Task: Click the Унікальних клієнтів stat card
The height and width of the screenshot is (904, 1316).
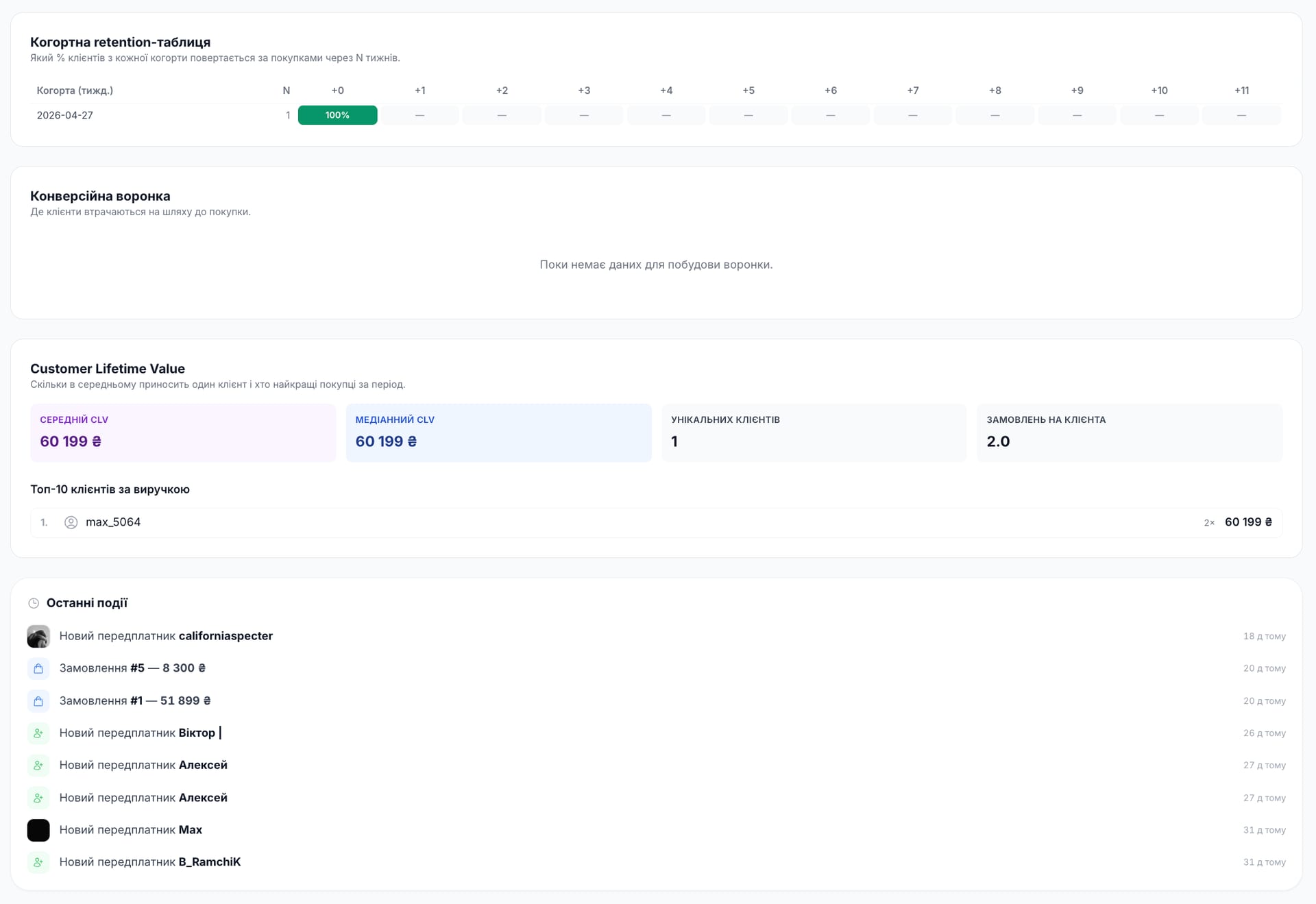Action: pyautogui.click(x=814, y=432)
